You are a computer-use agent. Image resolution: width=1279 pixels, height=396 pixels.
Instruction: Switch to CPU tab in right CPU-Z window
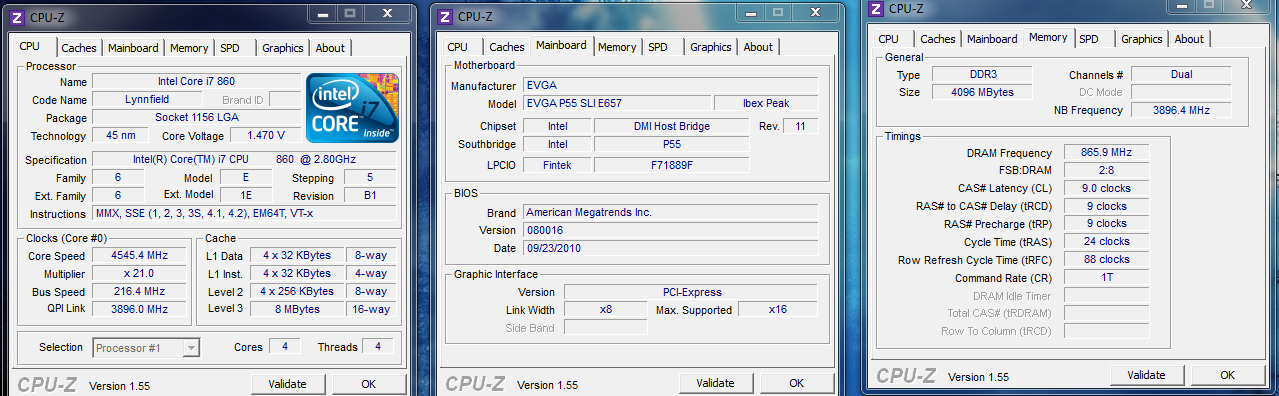tap(889, 39)
